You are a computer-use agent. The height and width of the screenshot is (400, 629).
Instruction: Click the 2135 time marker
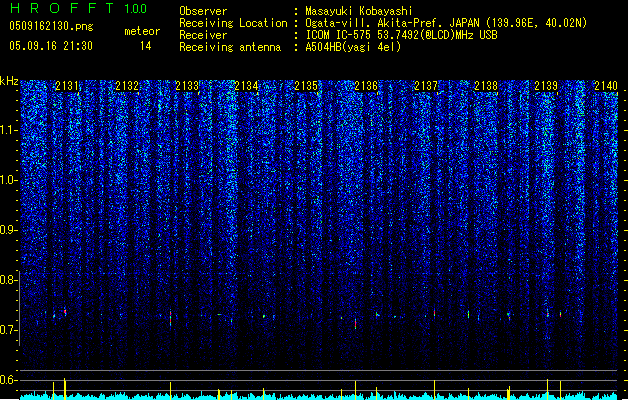click(306, 86)
